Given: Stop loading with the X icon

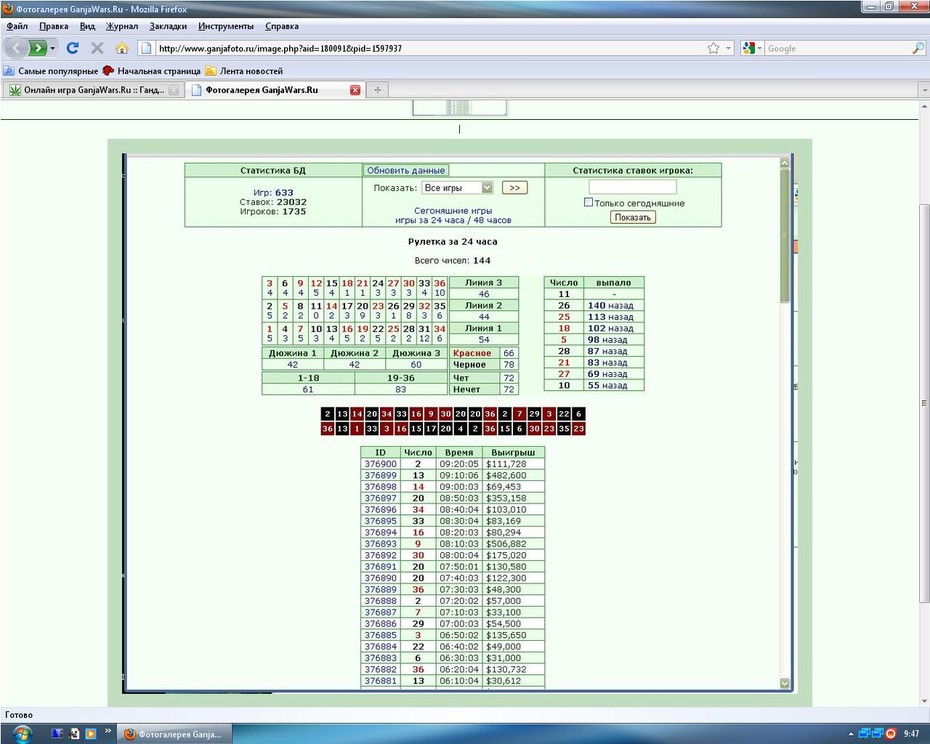Looking at the screenshot, I should click(x=97, y=48).
